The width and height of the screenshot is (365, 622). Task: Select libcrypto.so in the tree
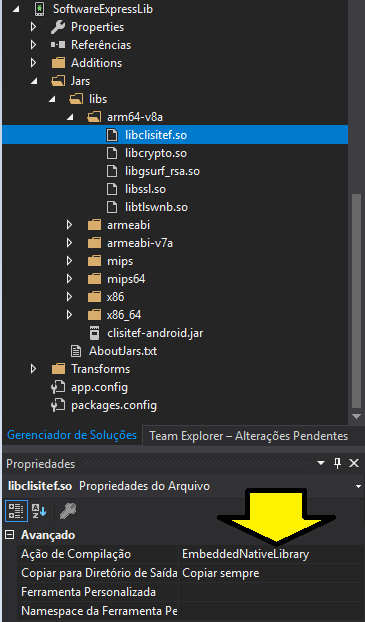(156, 153)
